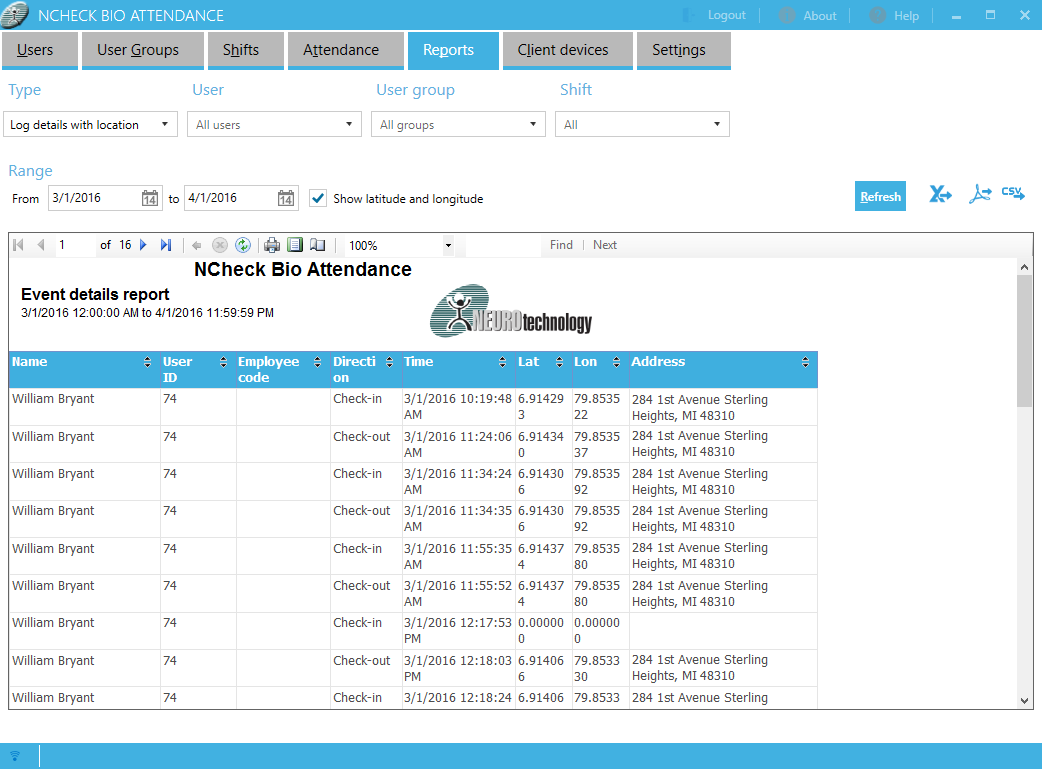Open the Help page

894,15
